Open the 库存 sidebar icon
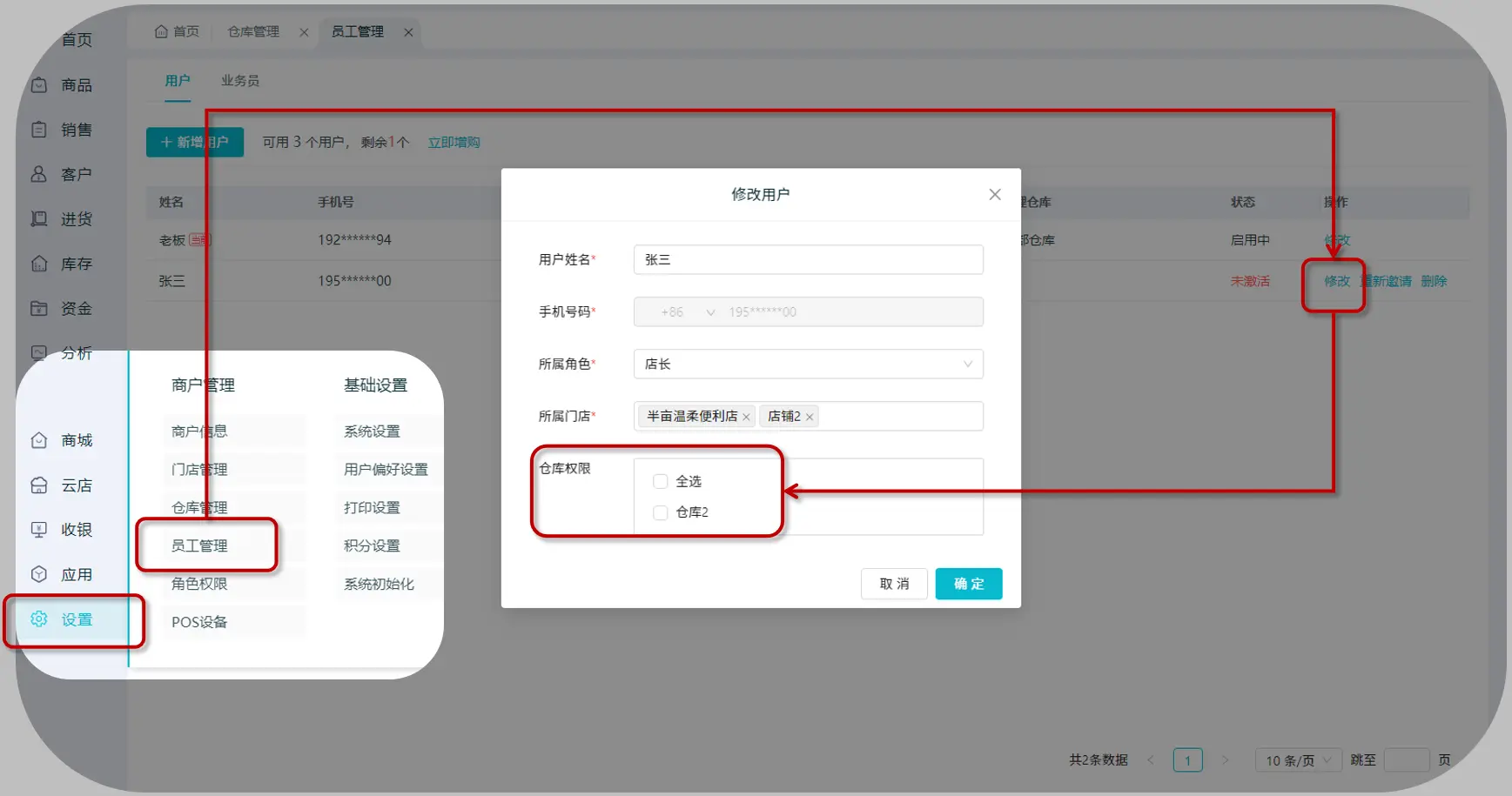This screenshot has width=1512, height=796. click(x=39, y=264)
